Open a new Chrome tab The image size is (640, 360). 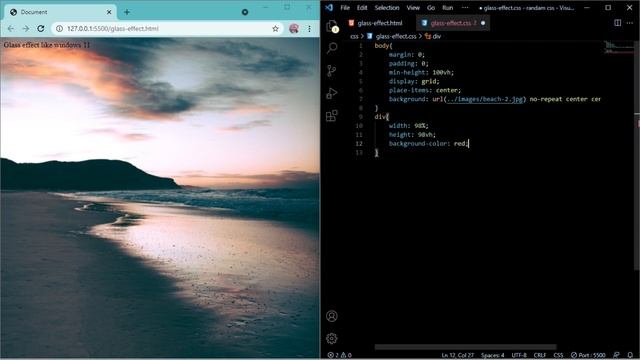[127, 12]
